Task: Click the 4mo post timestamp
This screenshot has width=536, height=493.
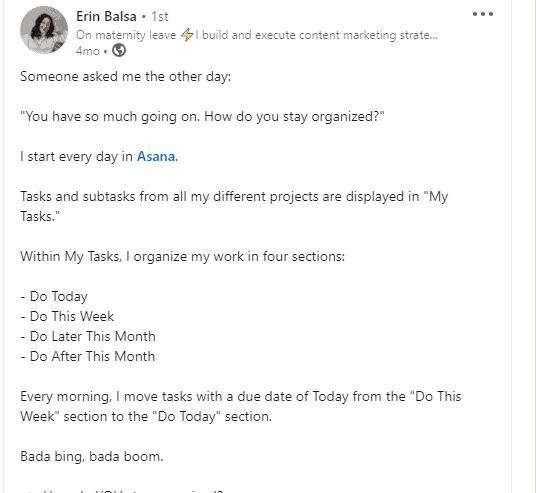Action: click(88, 51)
